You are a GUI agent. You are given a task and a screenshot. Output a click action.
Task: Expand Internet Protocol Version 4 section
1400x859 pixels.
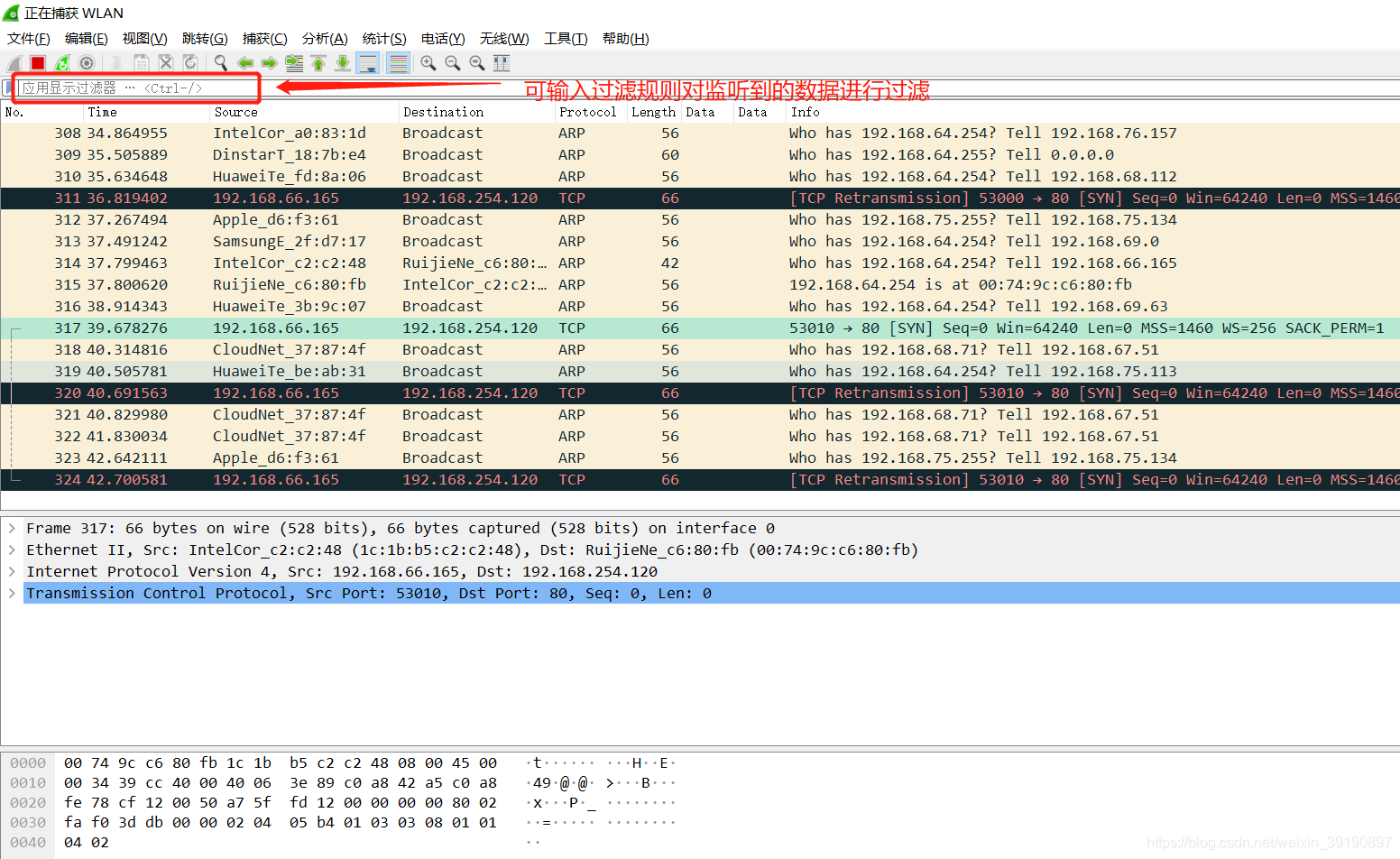click(12, 571)
